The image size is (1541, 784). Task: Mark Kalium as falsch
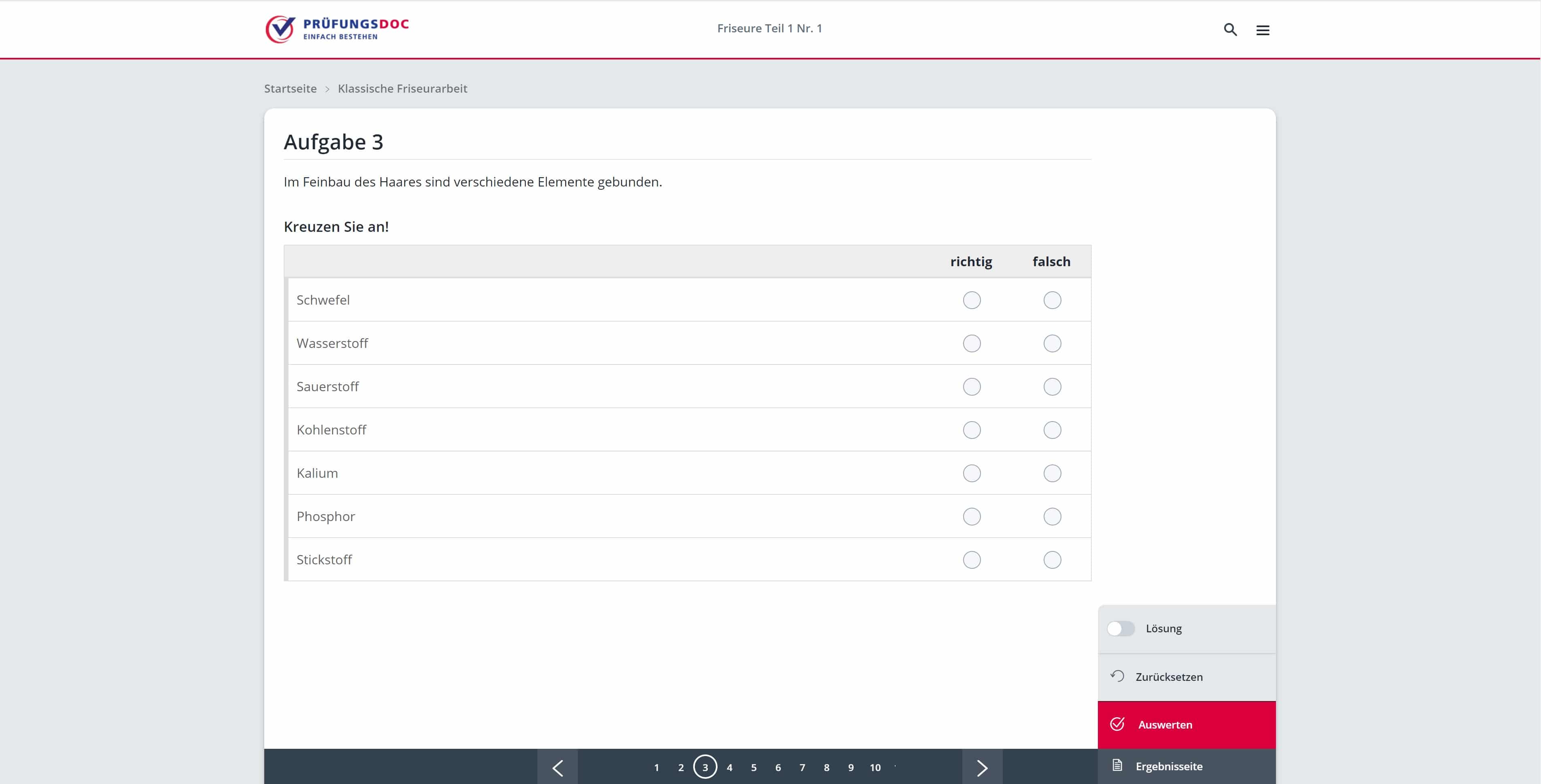(x=1052, y=473)
